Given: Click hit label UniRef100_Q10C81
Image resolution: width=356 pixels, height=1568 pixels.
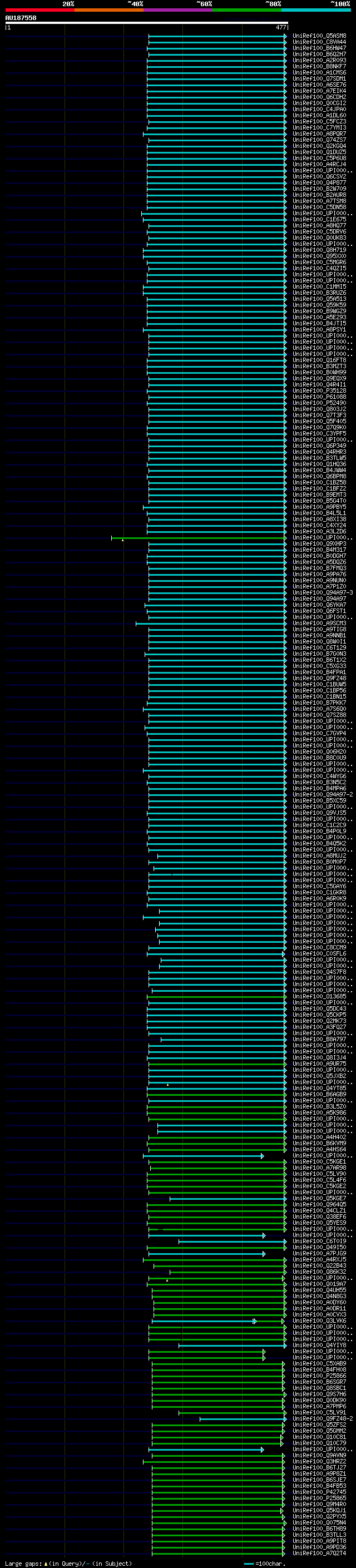Looking at the screenshot, I should coord(319,1437).
